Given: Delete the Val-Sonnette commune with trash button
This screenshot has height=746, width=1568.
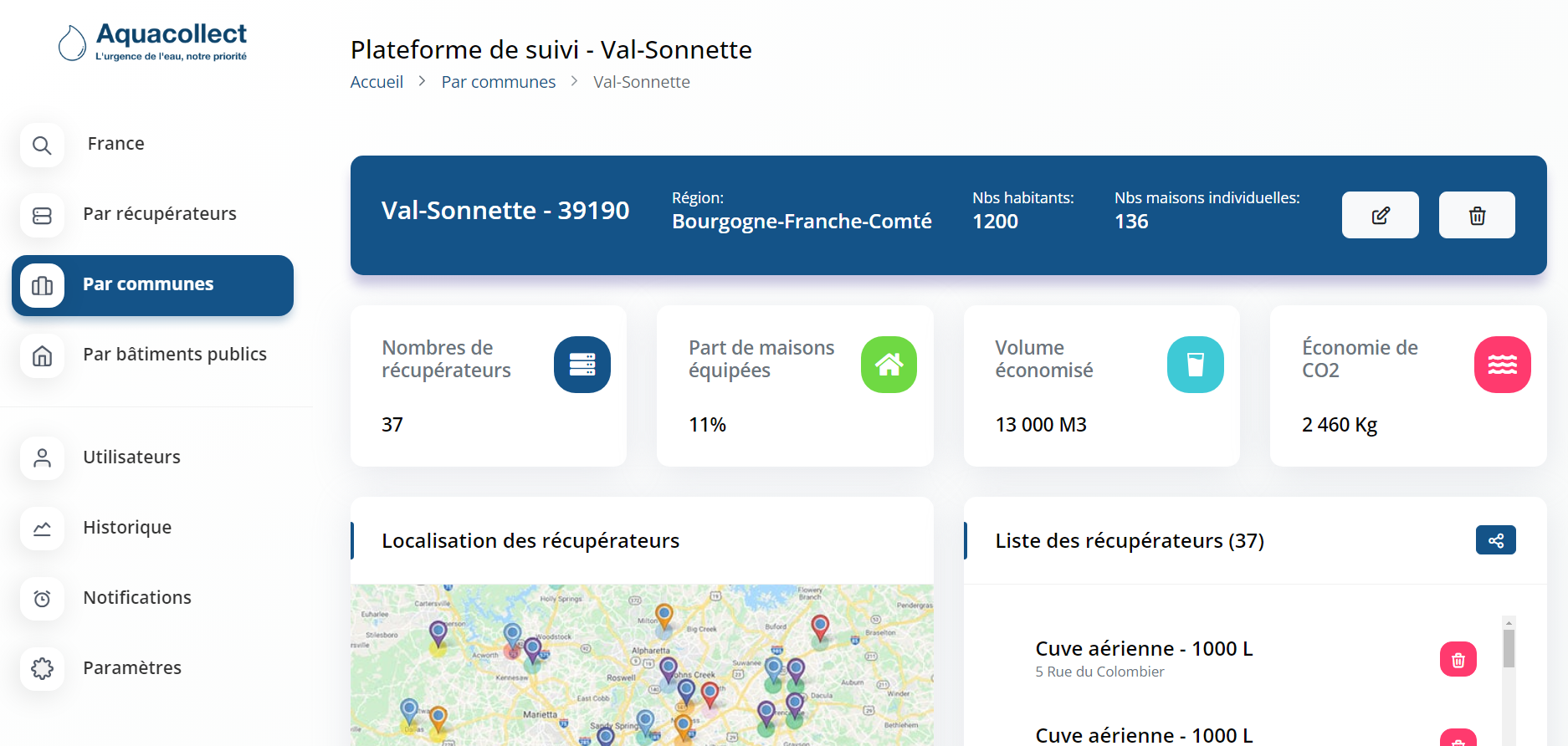Looking at the screenshot, I should point(1477,216).
